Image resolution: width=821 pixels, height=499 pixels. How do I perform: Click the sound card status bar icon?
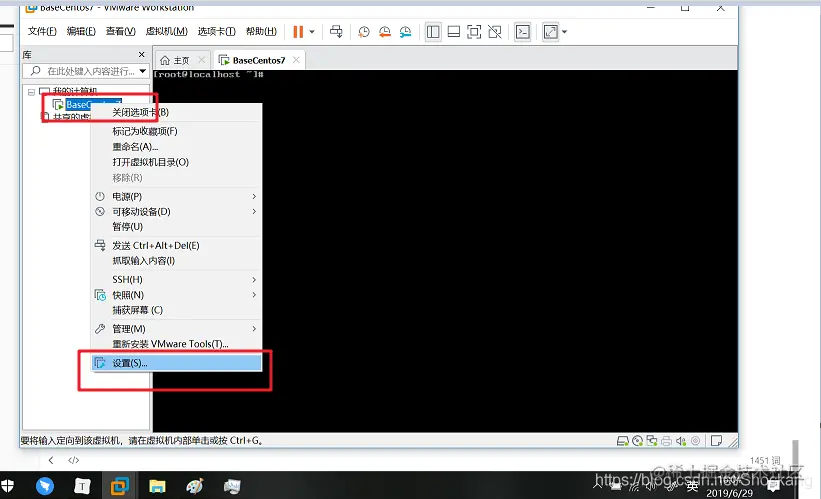click(681, 441)
